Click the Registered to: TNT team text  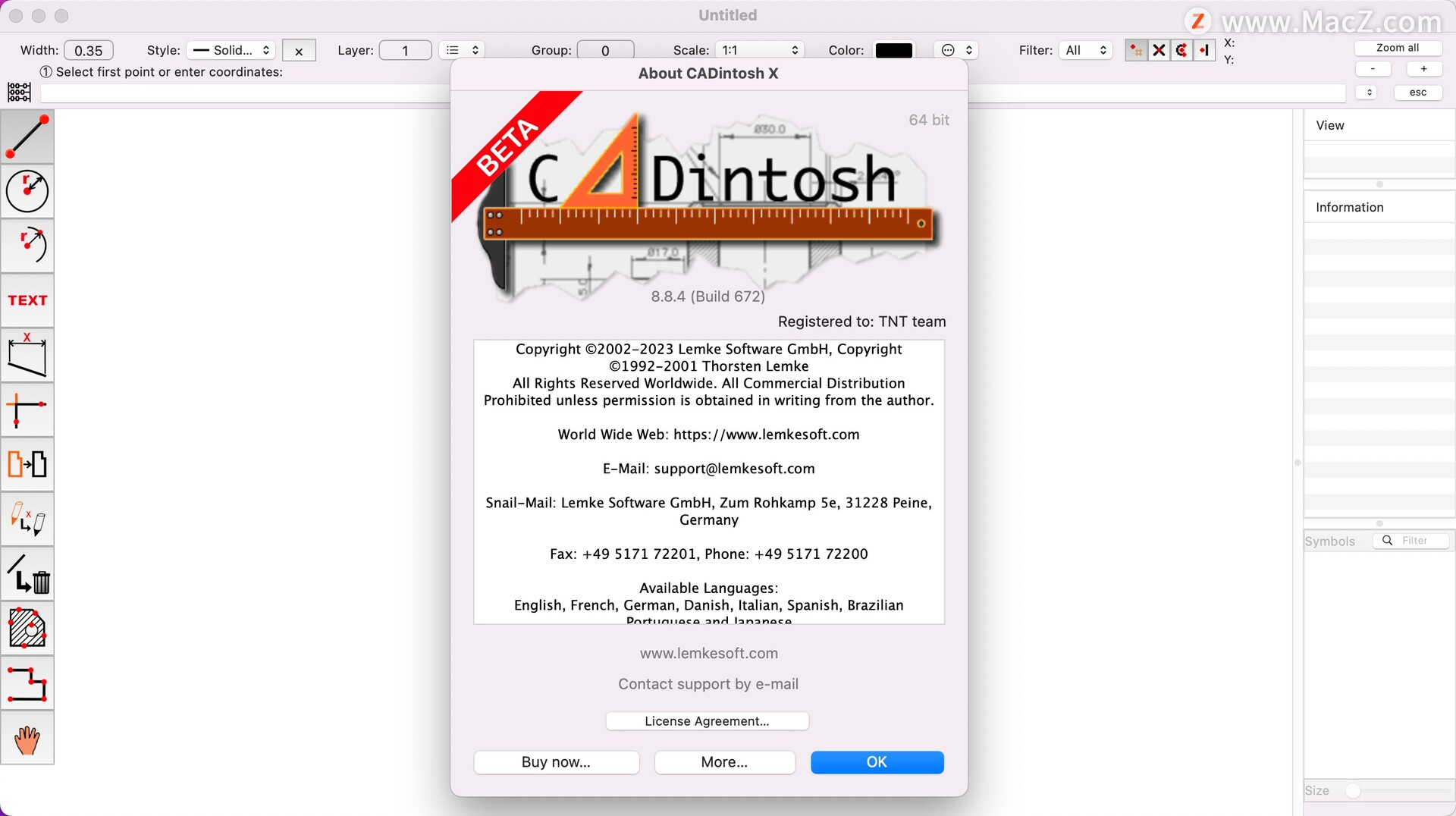coord(861,322)
